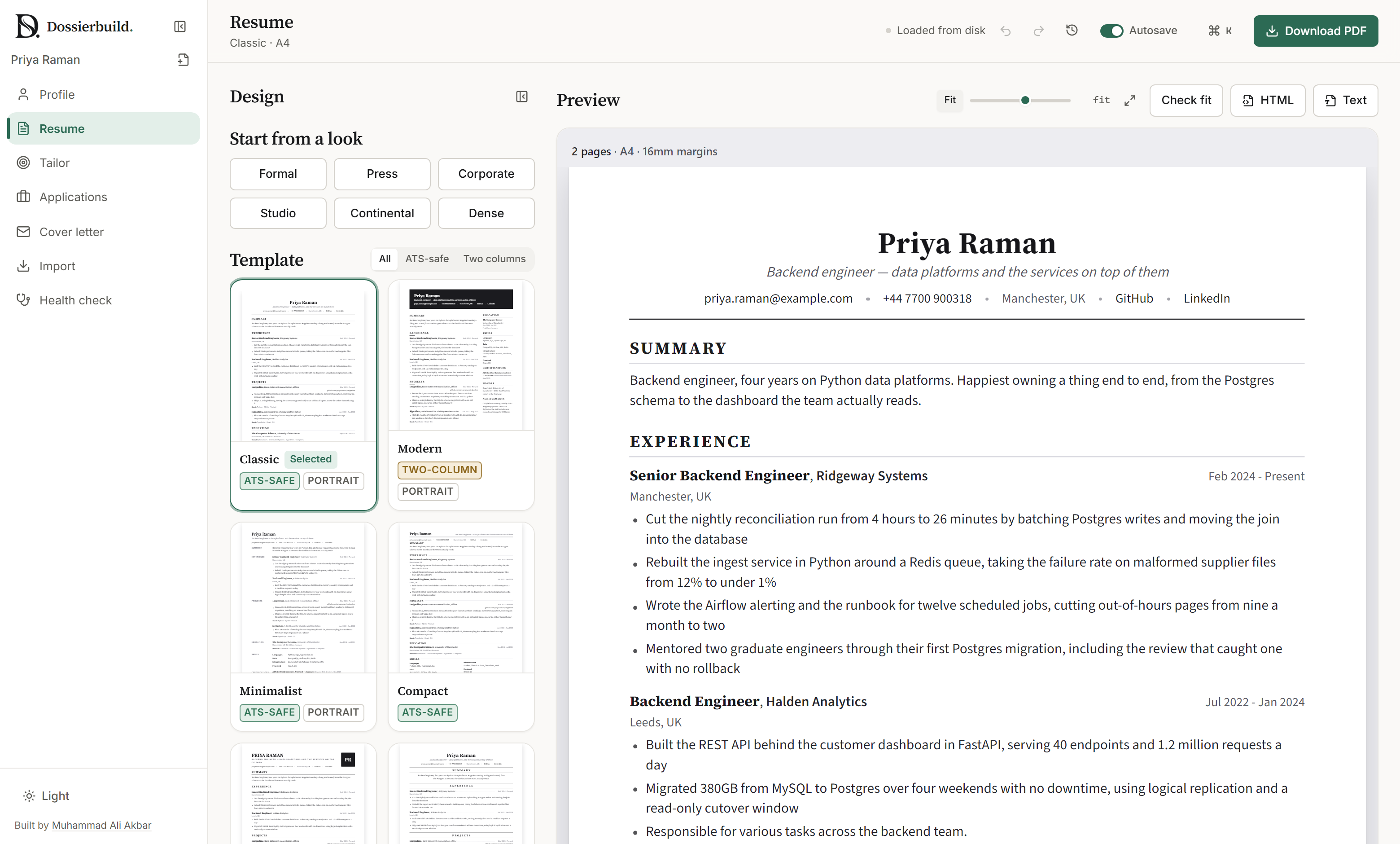Adjust the preview zoom slider
The image size is (1400, 844).
pyautogui.click(x=1020, y=101)
